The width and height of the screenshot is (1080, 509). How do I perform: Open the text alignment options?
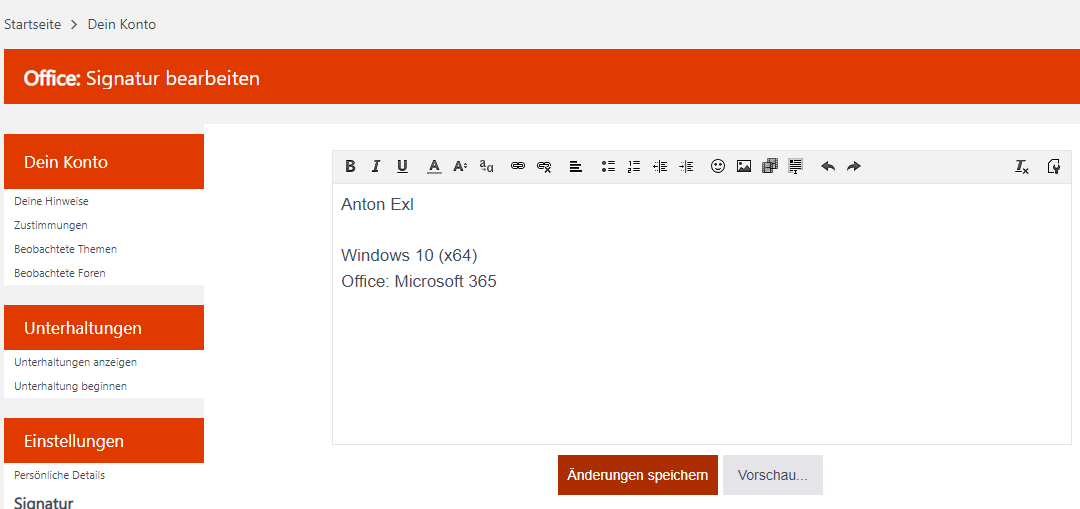576,166
